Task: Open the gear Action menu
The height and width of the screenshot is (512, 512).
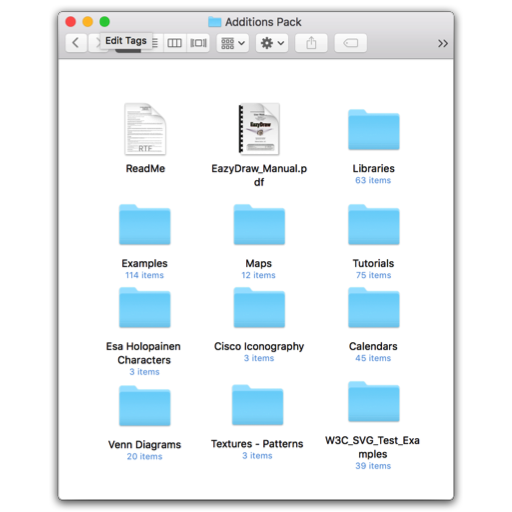Action: [x=272, y=43]
